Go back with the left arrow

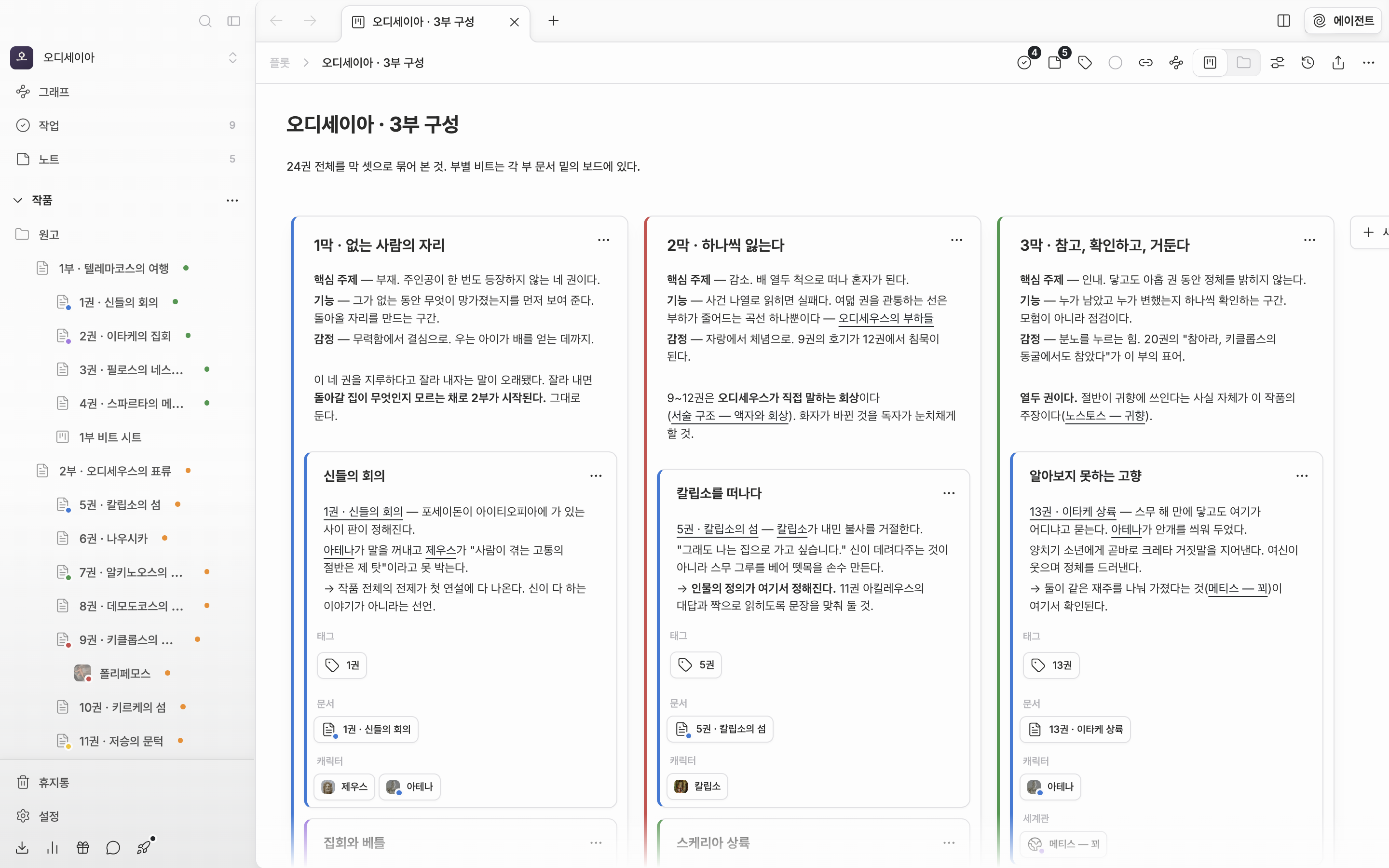276,21
